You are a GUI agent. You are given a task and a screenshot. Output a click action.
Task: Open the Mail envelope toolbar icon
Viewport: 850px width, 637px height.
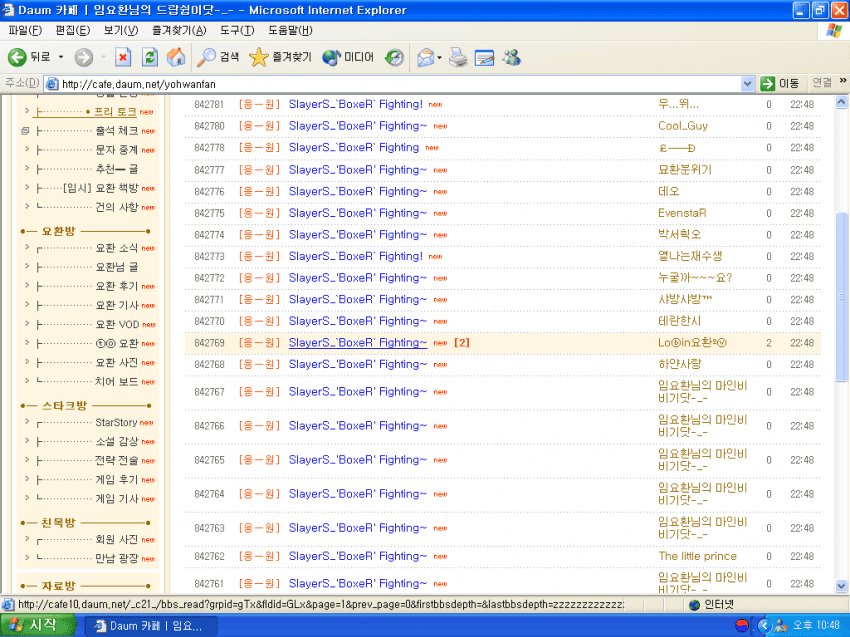pos(426,57)
